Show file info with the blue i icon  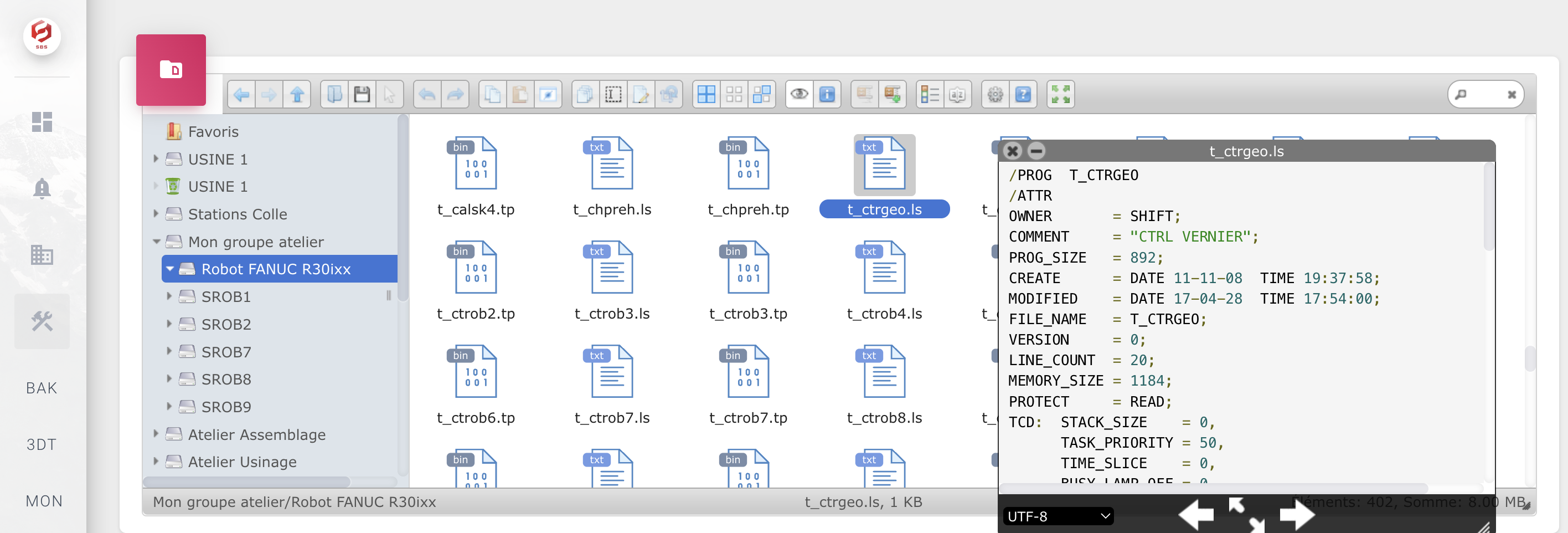tap(827, 94)
